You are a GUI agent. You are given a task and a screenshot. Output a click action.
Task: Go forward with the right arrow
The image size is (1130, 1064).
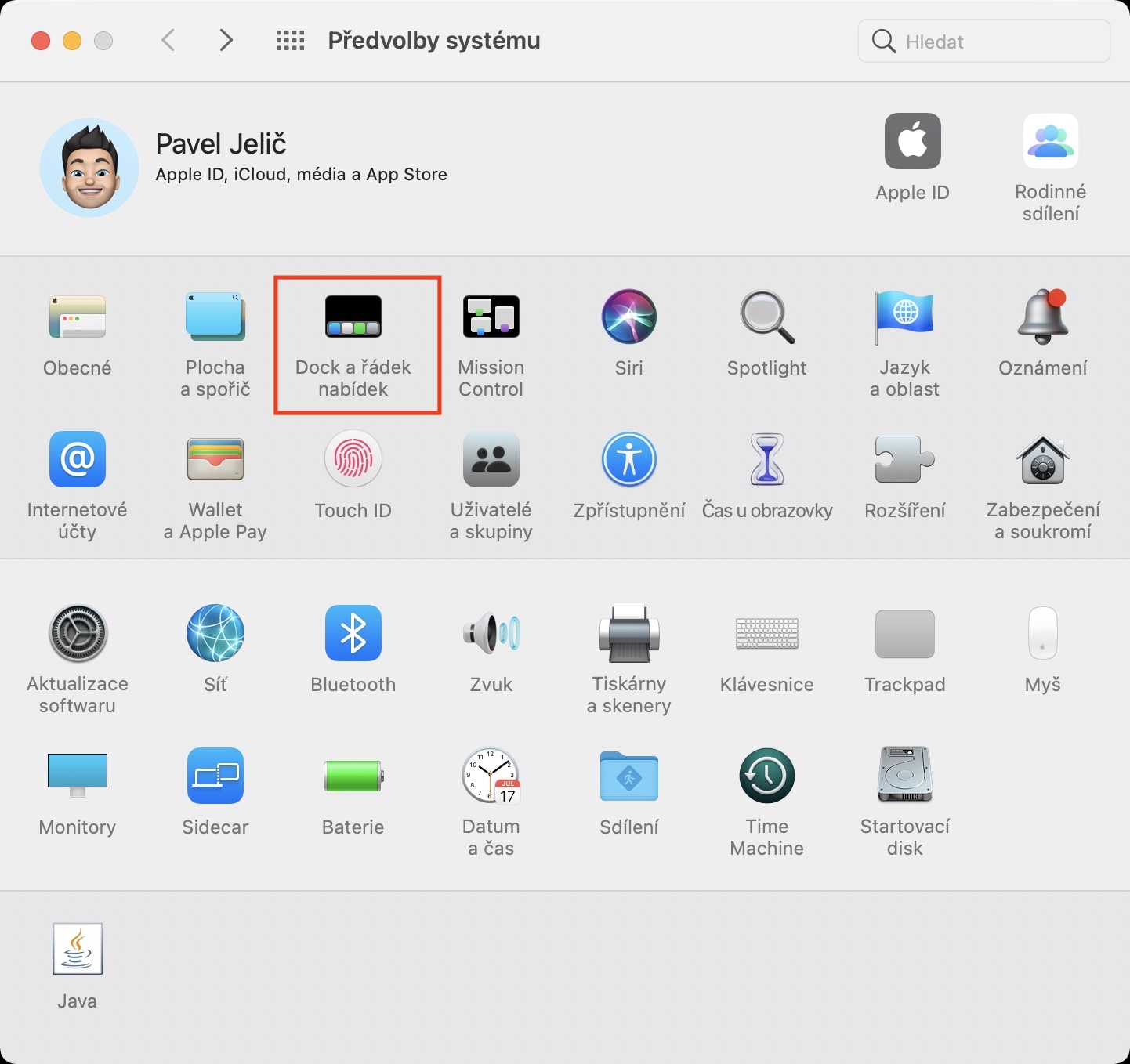click(x=226, y=40)
